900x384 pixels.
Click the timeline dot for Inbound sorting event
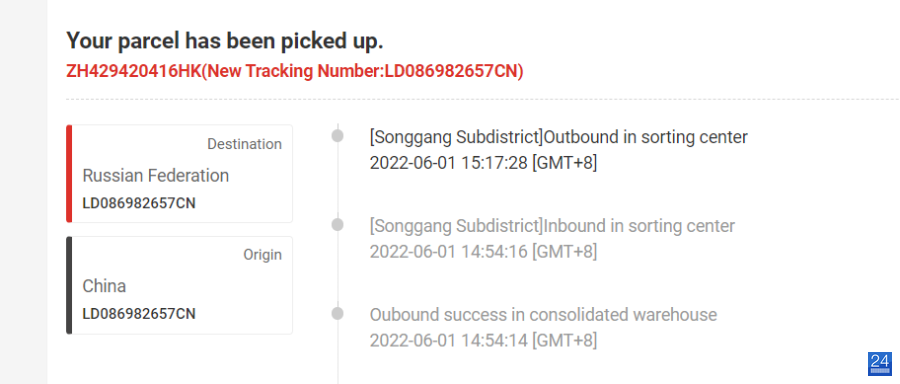tap(338, 225)
